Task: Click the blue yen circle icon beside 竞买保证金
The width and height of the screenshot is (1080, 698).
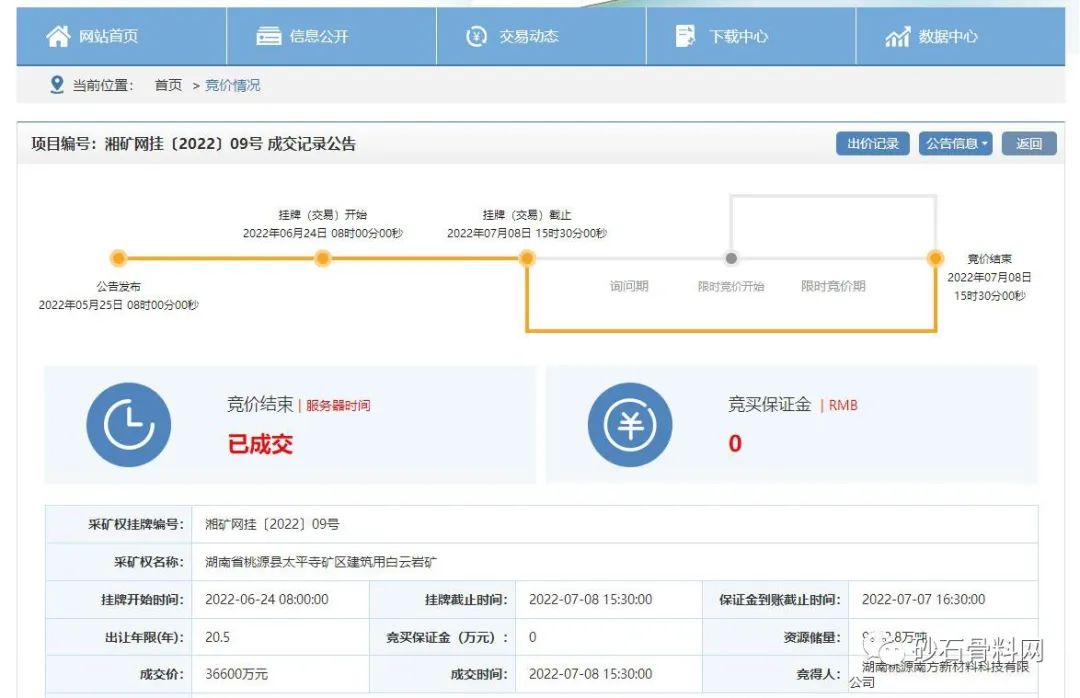Action: pos(630,425)
